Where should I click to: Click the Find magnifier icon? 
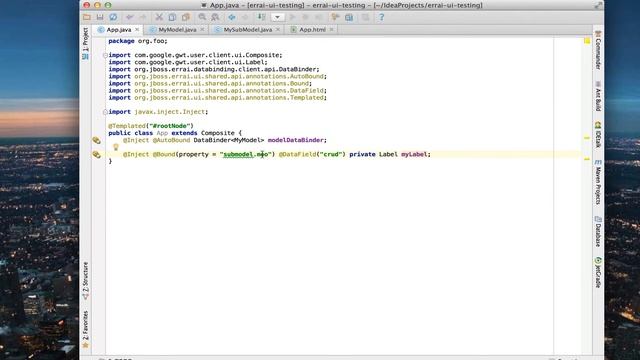click(202, 17)
